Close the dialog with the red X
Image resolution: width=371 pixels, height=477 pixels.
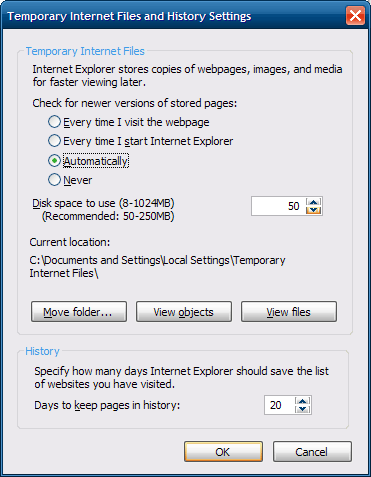355,16
